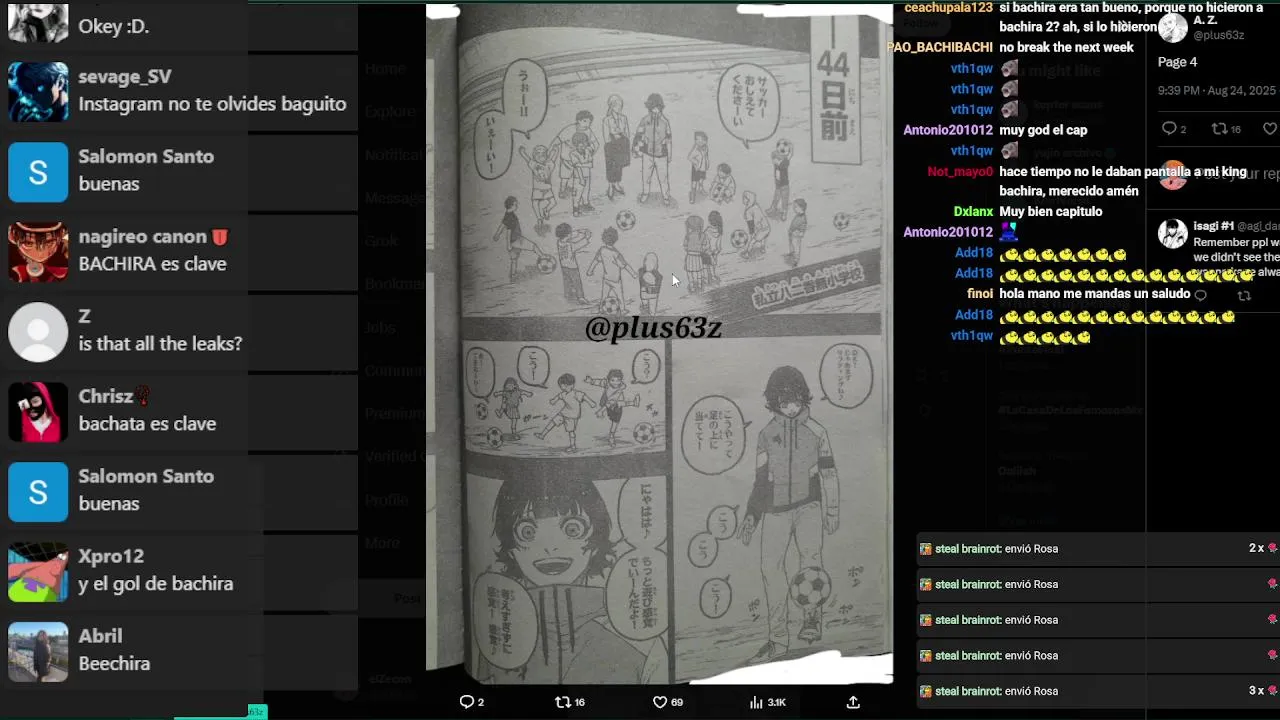The height and width of the screenshot is (720, 1280).
Task: Open A. Z. profile avatar in the tweet panel
Action: [1173, 27]
